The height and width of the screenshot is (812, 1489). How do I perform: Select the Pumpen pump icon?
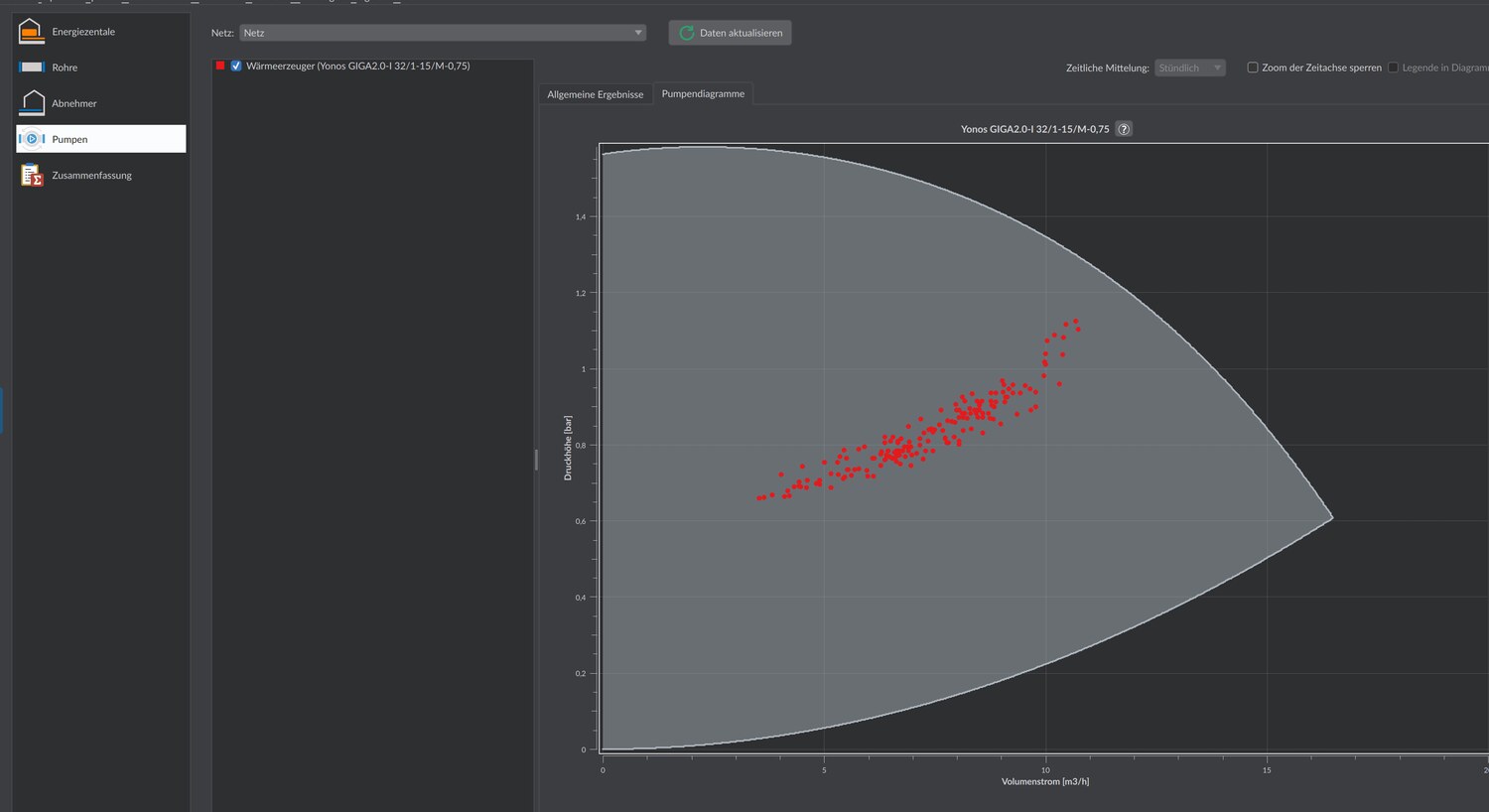pos(32,139)
